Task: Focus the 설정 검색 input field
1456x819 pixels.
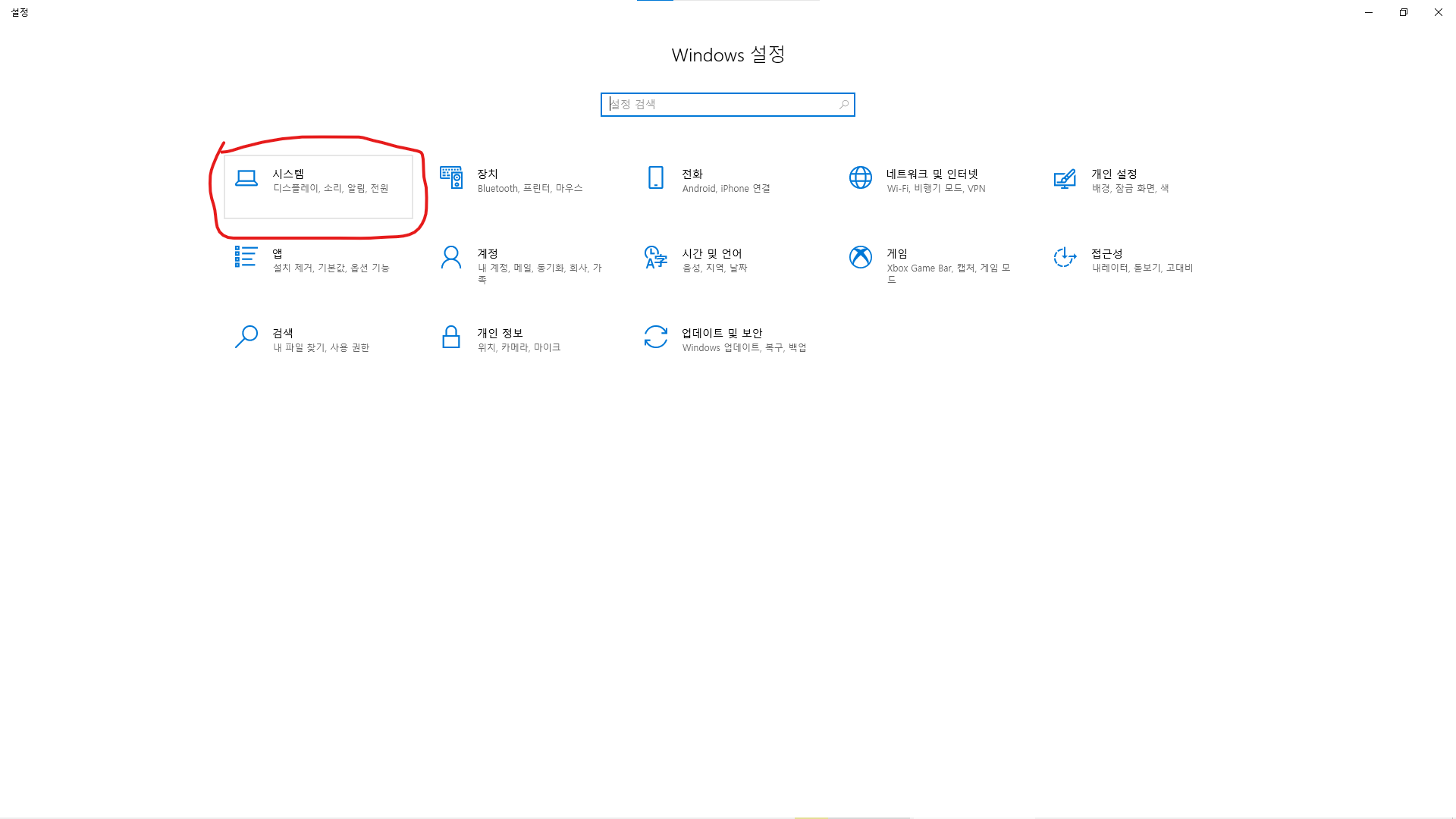Action: (x=728, y=105)
